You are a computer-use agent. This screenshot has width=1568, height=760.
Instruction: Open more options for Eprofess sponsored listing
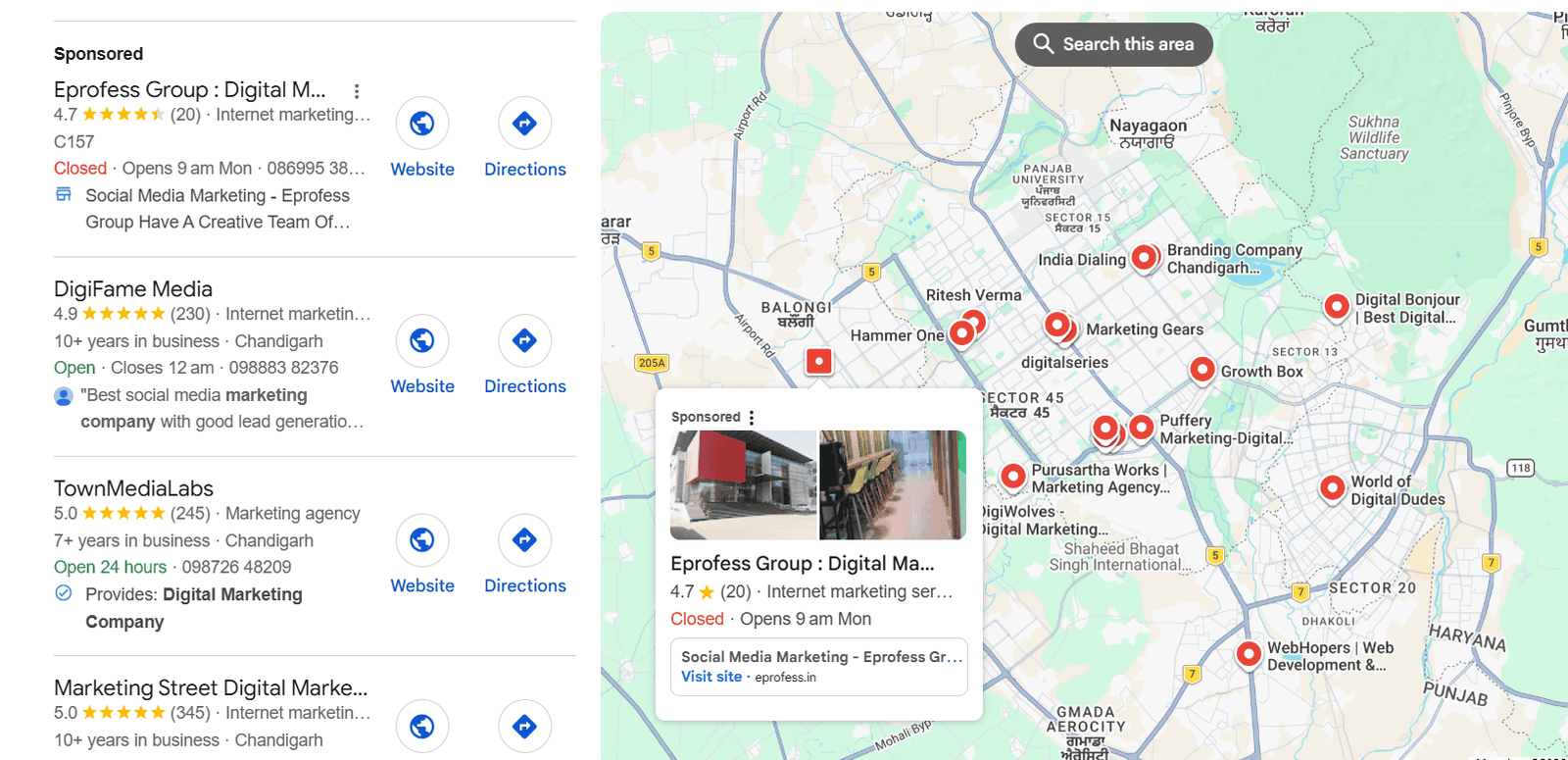click(x=357, y=91)
